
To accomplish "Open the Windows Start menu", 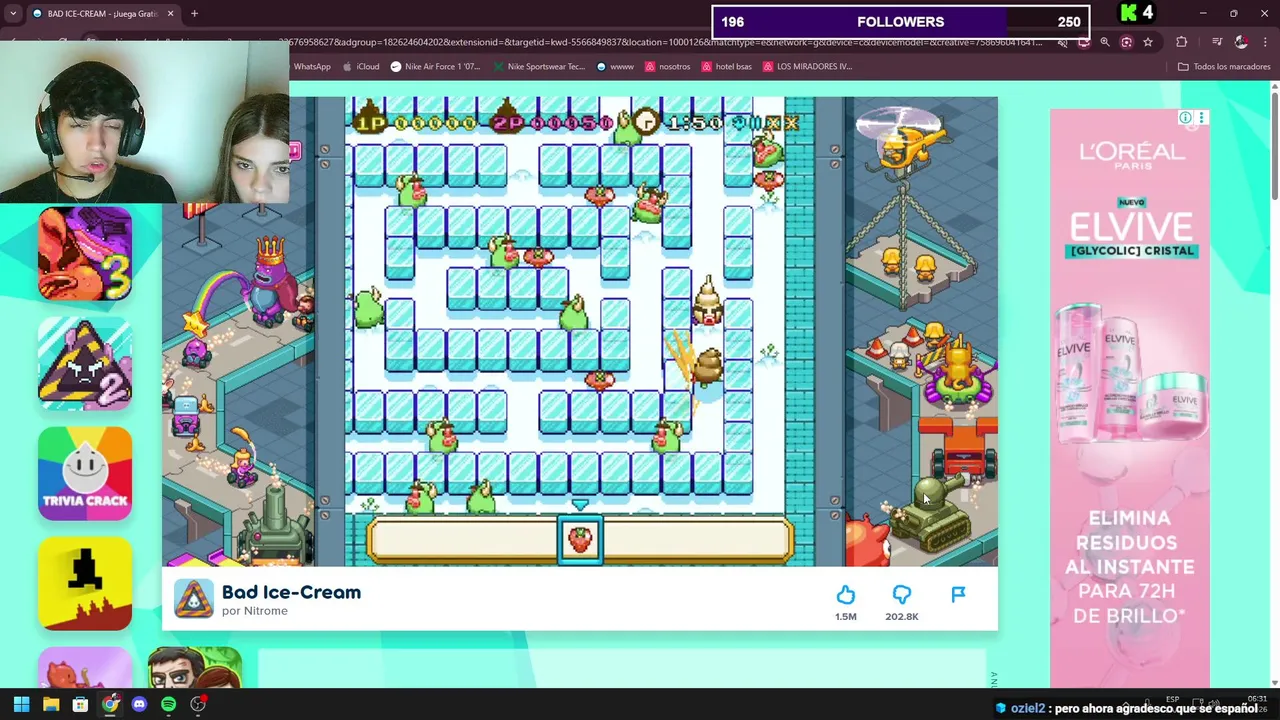I will (x=21, y=705).
